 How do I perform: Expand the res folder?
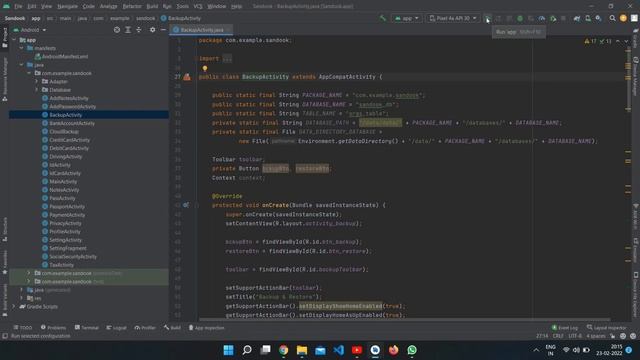pyautogui.click(x=21, y=298)
